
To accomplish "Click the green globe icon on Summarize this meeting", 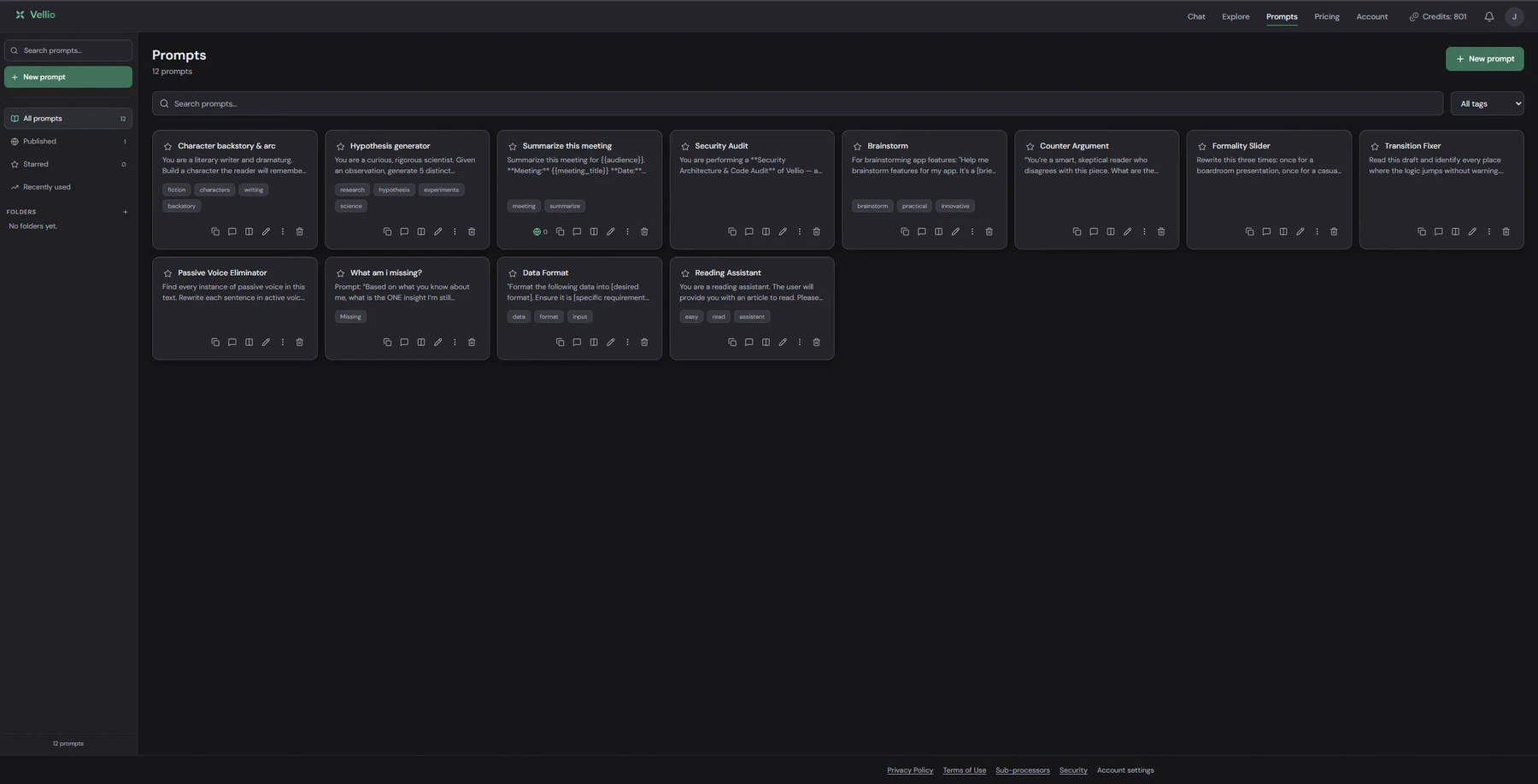I will coord(537,231).
